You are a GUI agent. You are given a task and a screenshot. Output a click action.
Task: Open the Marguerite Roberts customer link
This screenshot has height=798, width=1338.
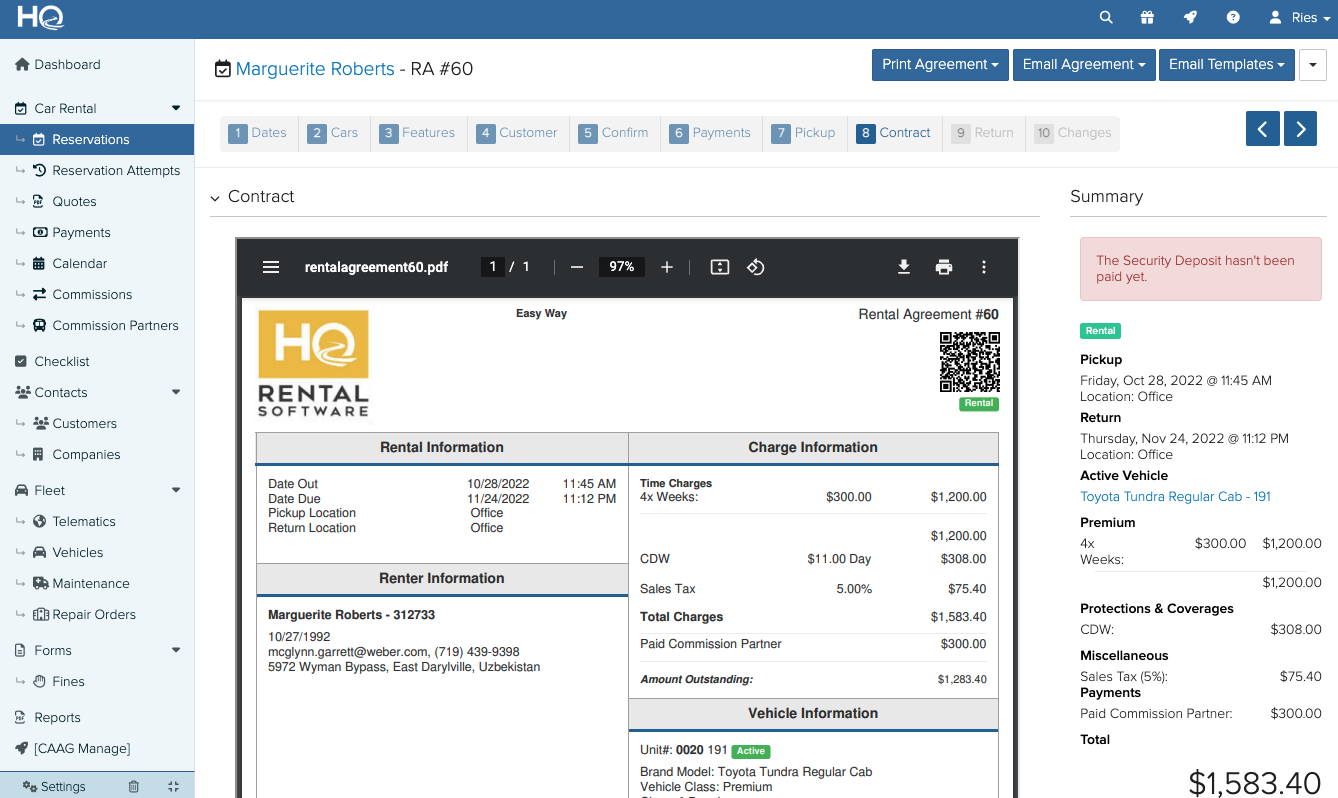(x=315, y=69)
